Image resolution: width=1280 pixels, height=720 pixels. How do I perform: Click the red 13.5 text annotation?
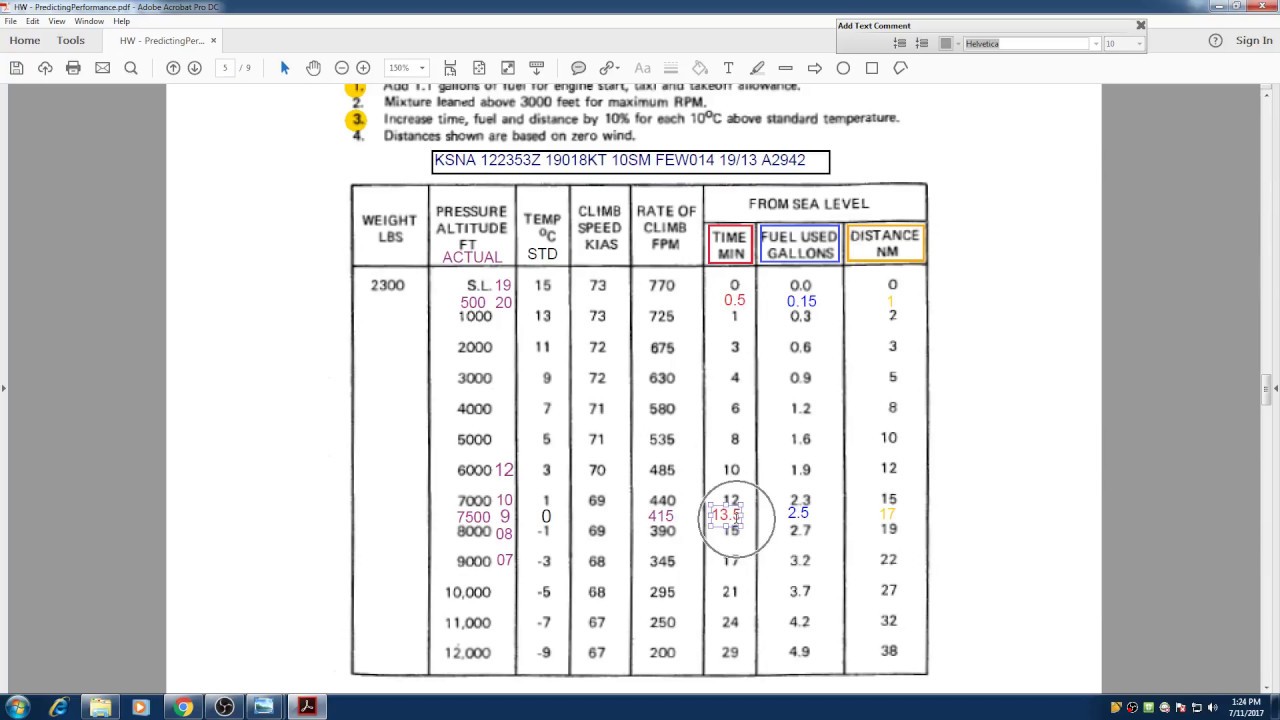725,515
